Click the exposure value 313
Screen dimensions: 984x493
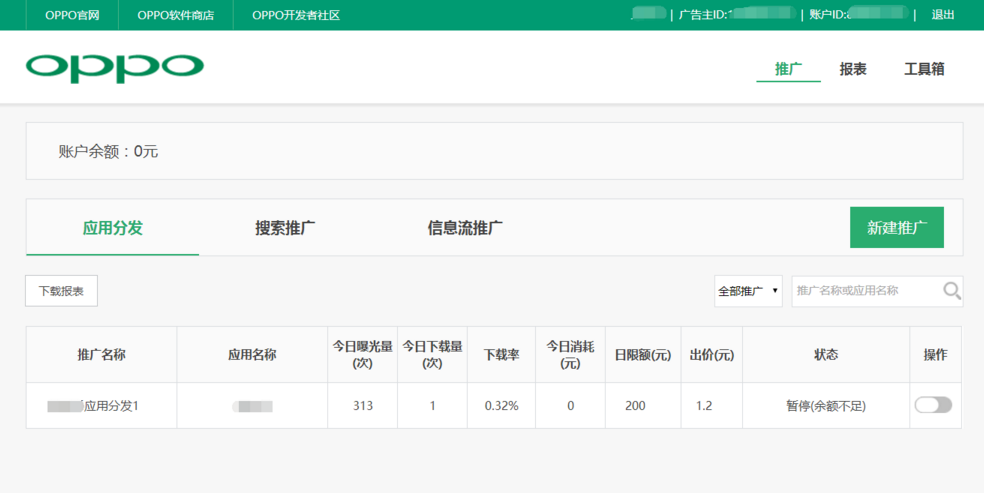click(363, 406)
